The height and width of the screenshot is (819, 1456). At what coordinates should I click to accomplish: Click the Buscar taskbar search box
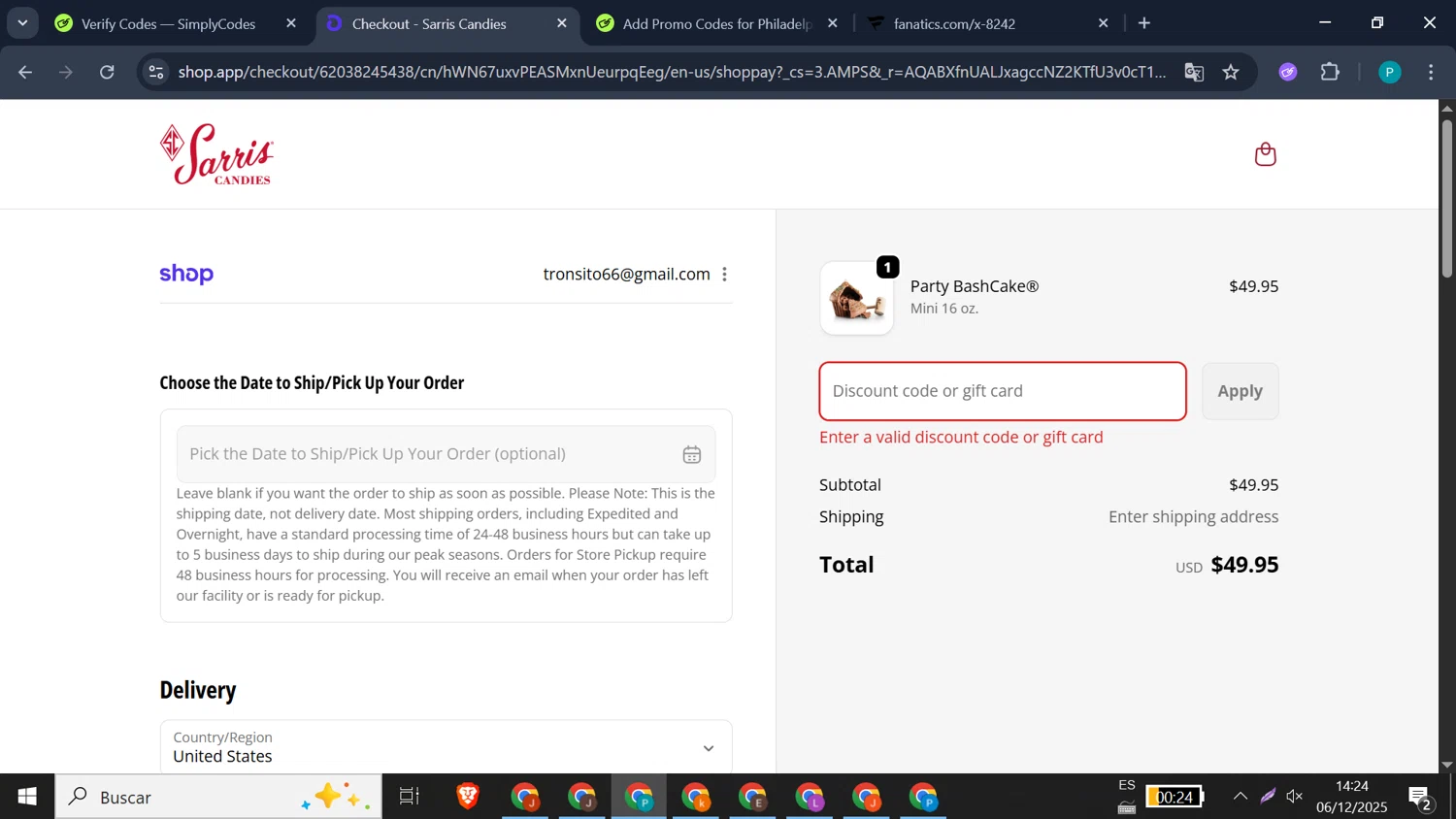coord(218,797)
